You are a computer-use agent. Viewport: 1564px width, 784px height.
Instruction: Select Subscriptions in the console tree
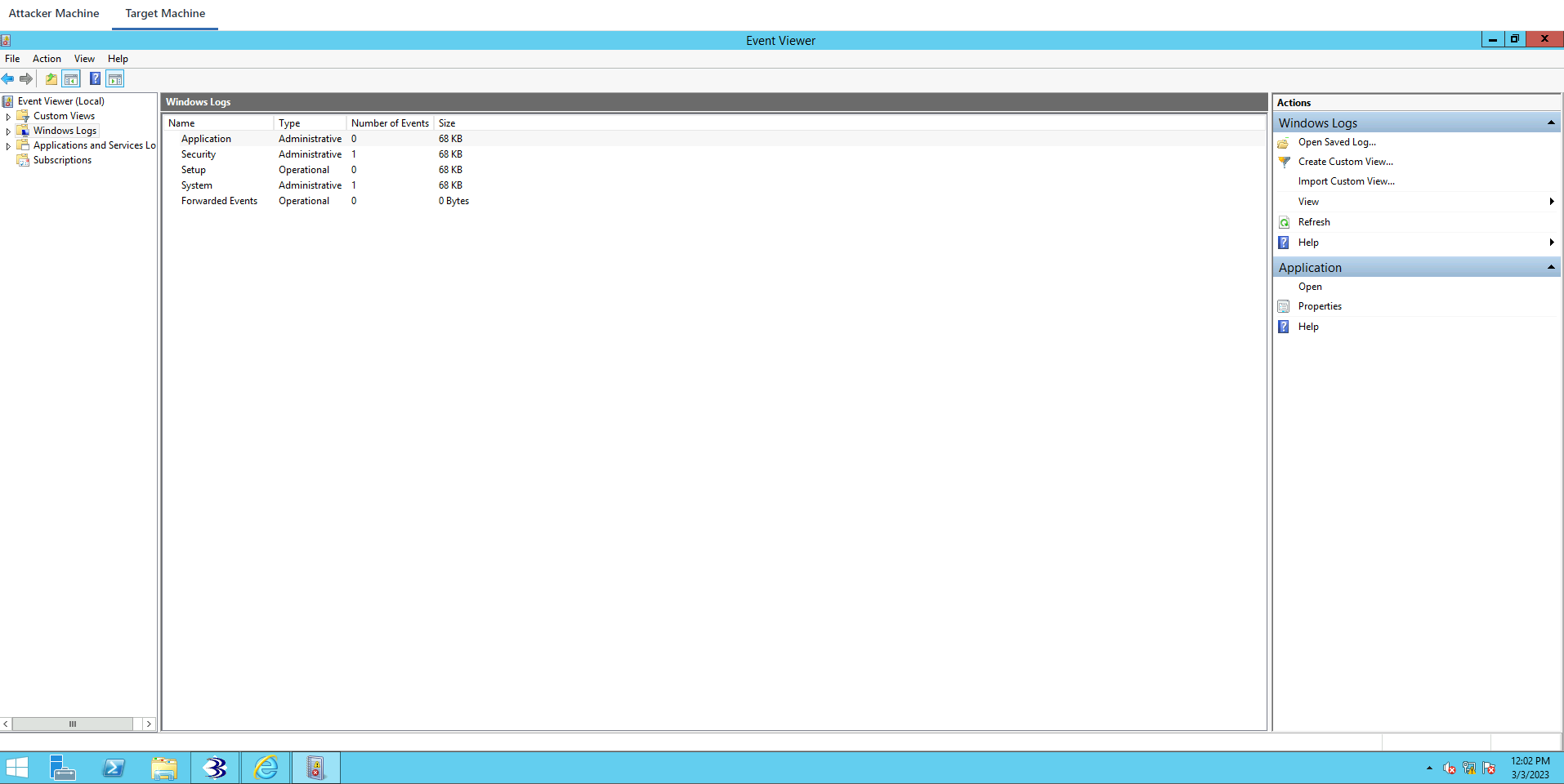[62, 160]
